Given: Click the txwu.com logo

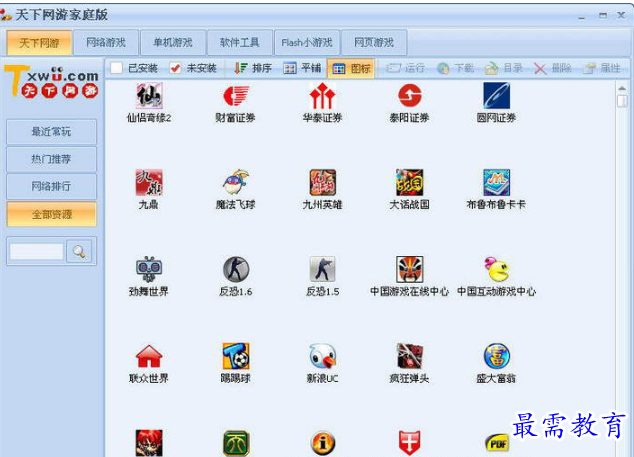Looking at the screenshot, I should tap(51, 82).
